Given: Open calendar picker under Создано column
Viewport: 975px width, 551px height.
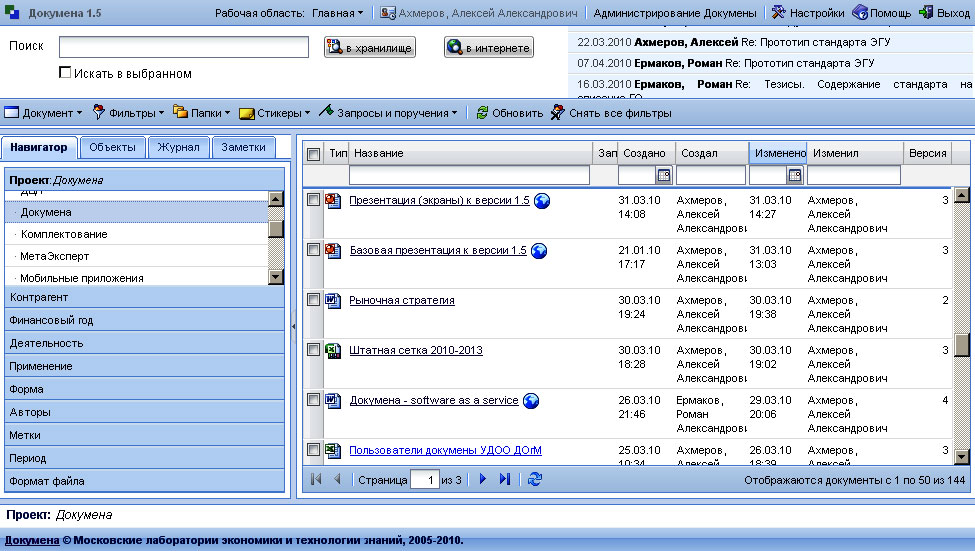Looking at the screenshot, I should coord(663,176).
